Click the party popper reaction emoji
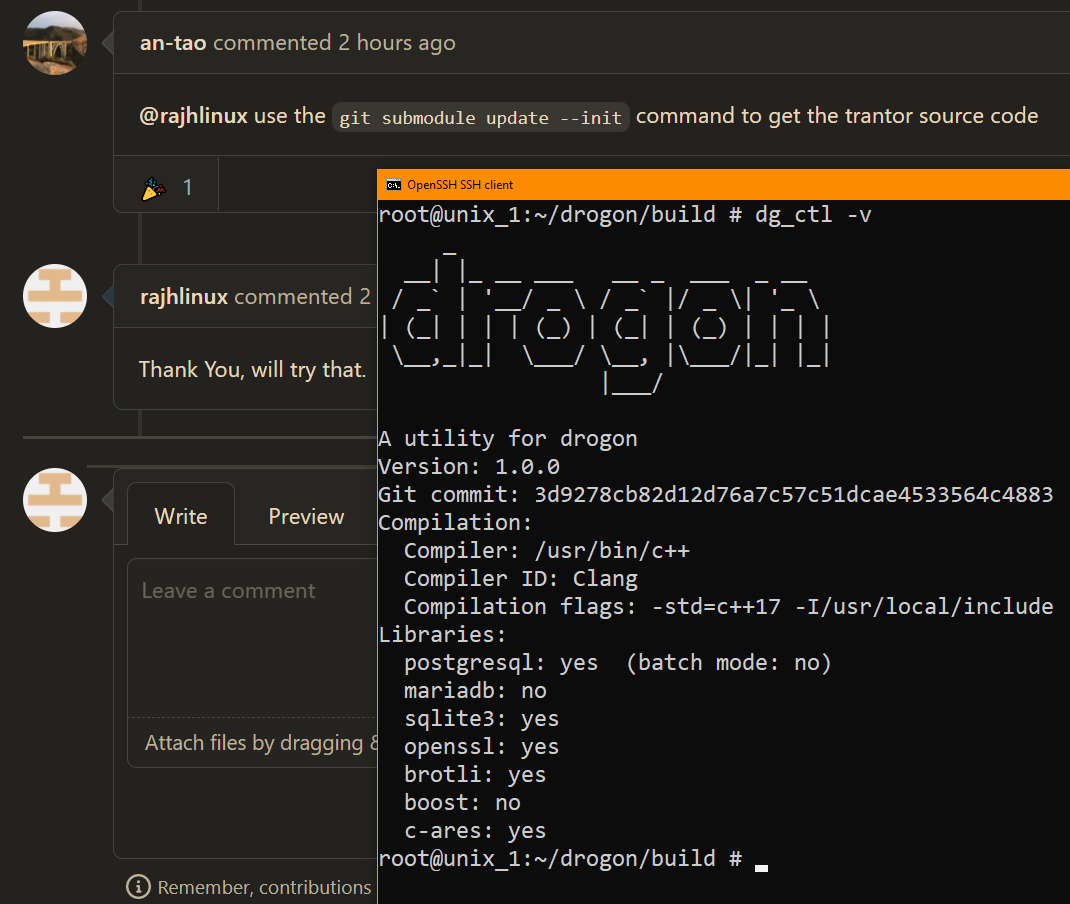Screen dimensions: 1070x904 pos(152,186)
